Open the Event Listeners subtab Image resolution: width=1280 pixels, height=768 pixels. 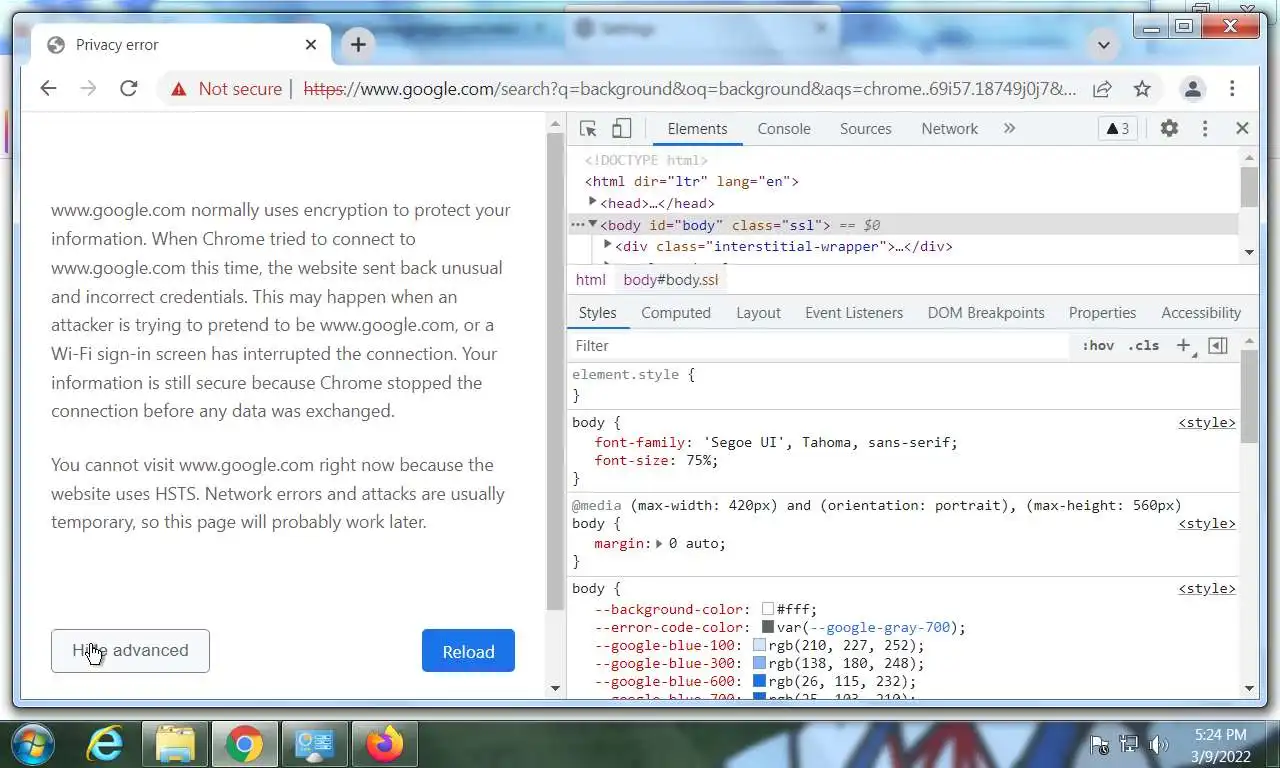click(854, 312)
